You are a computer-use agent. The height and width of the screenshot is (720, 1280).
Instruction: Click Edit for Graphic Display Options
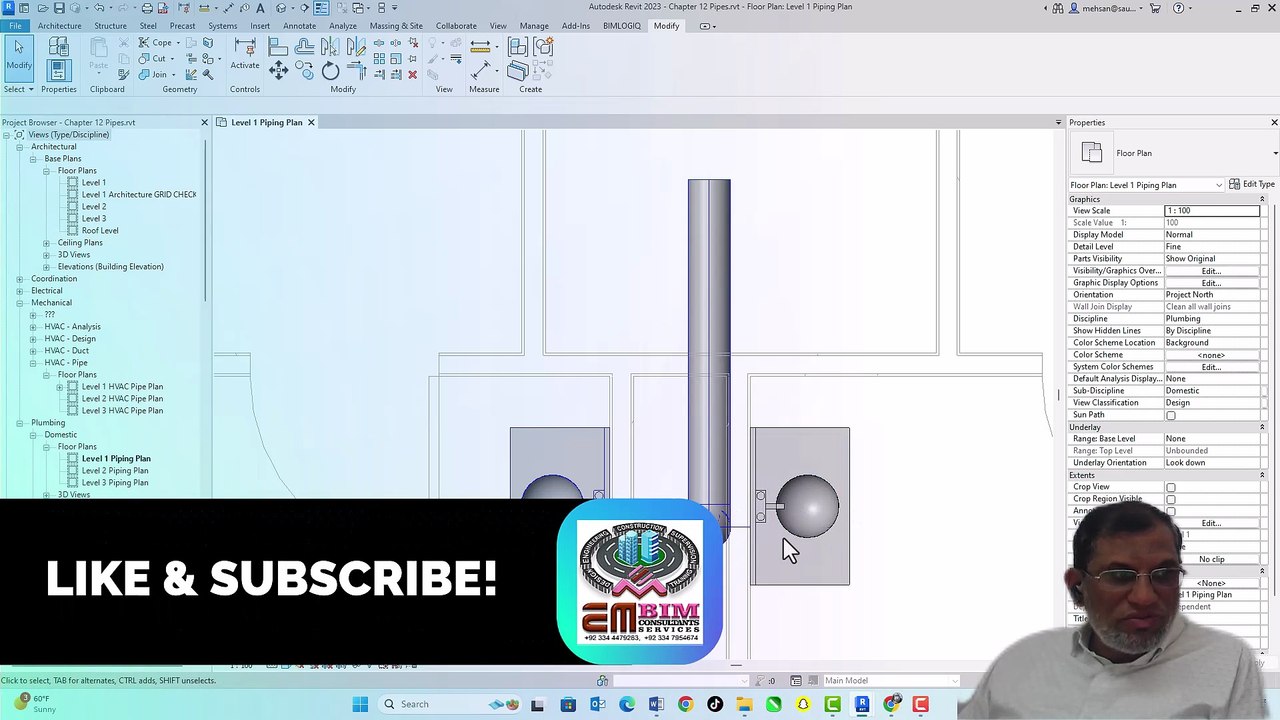(x=1211, y=283)
